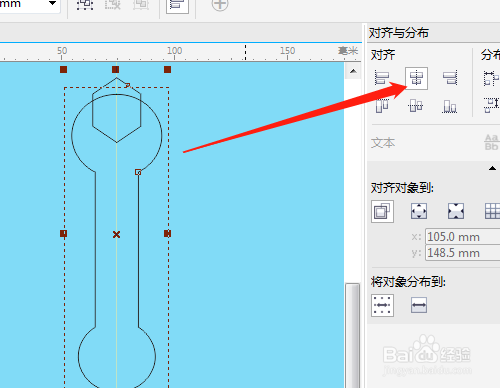Collapse the section with the black triangle
Screen dimensions: 500x388
(492, 168)
